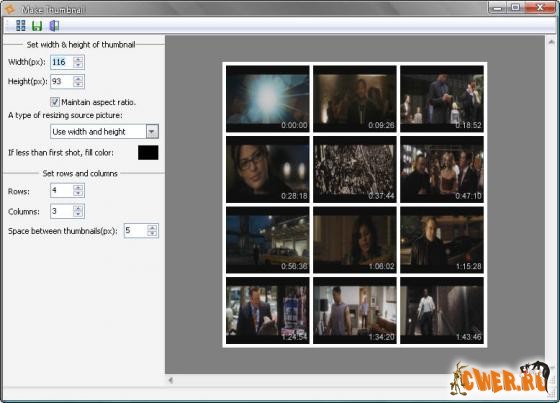Increase Columns with up arrow
The width and height of the screenshot is (560, 403).
[78, 208]
